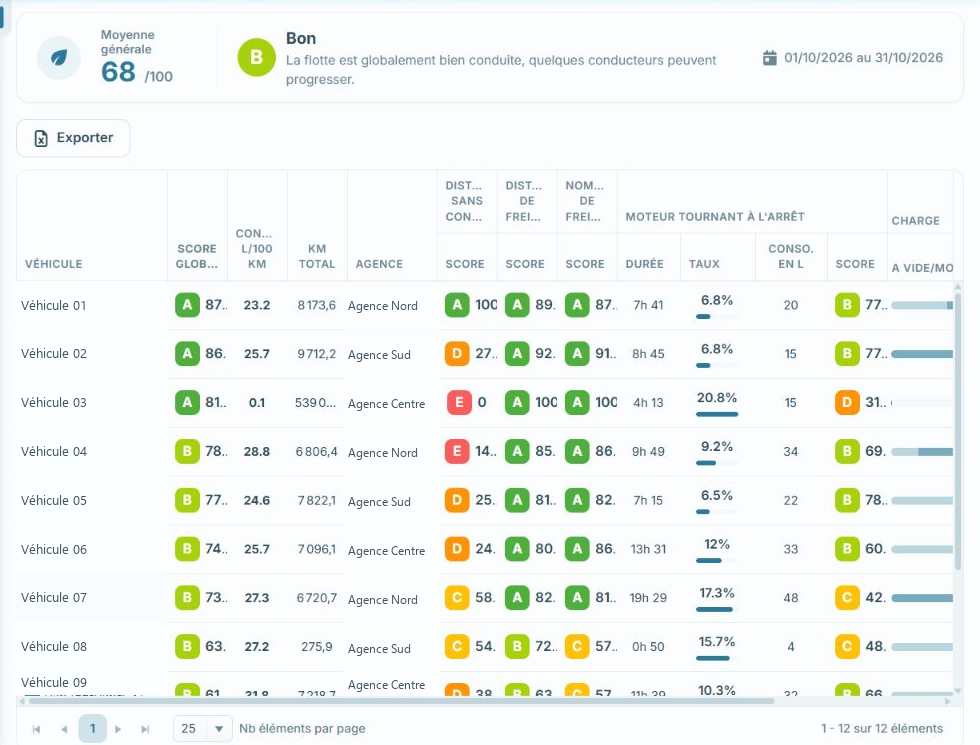Click the green leaf eco-score icon
The height and width of the screenshot is (745, 980).
(x=59, y=58)
